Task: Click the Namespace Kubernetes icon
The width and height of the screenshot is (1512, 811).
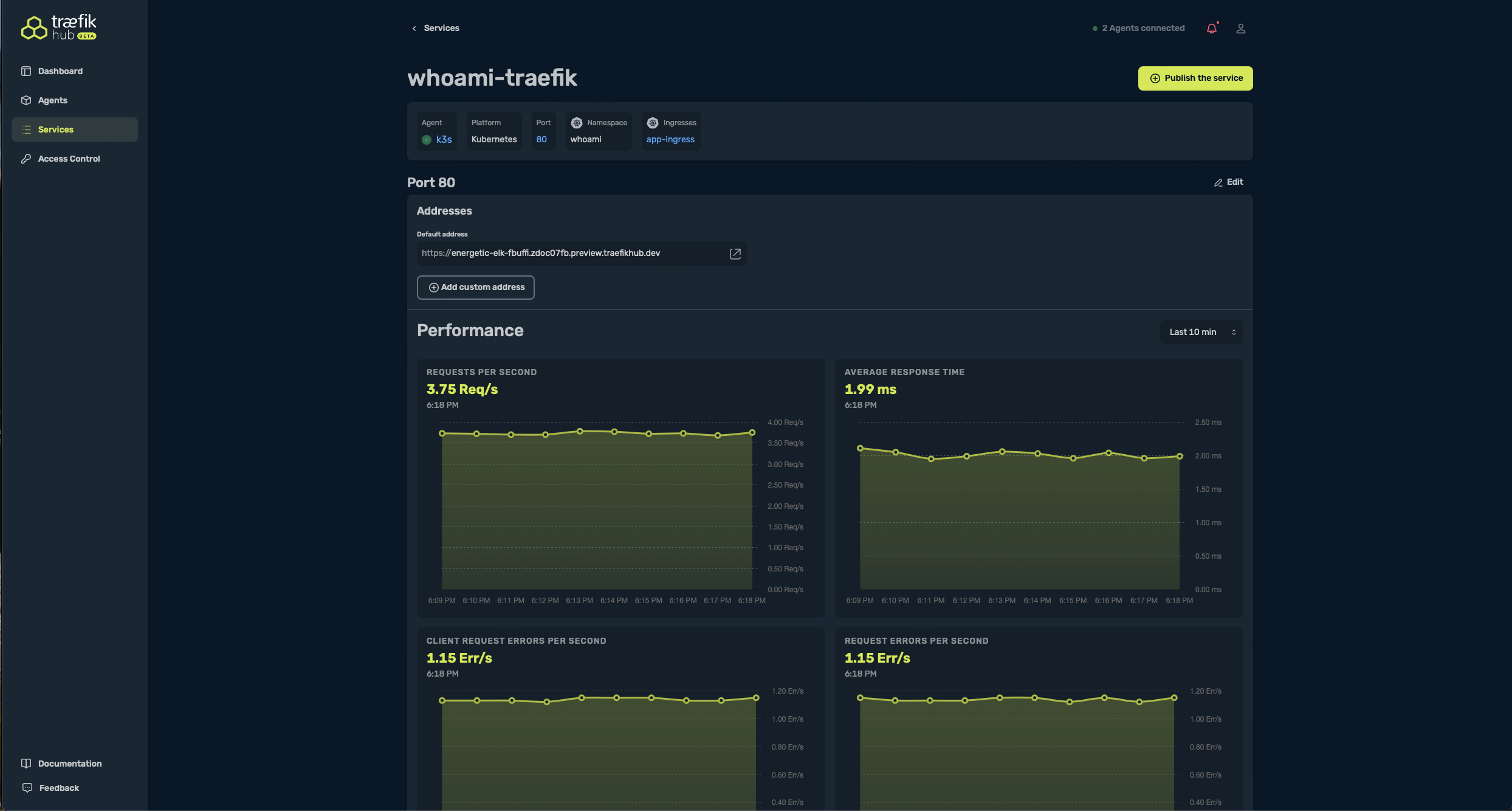Action: click(577, 123)
